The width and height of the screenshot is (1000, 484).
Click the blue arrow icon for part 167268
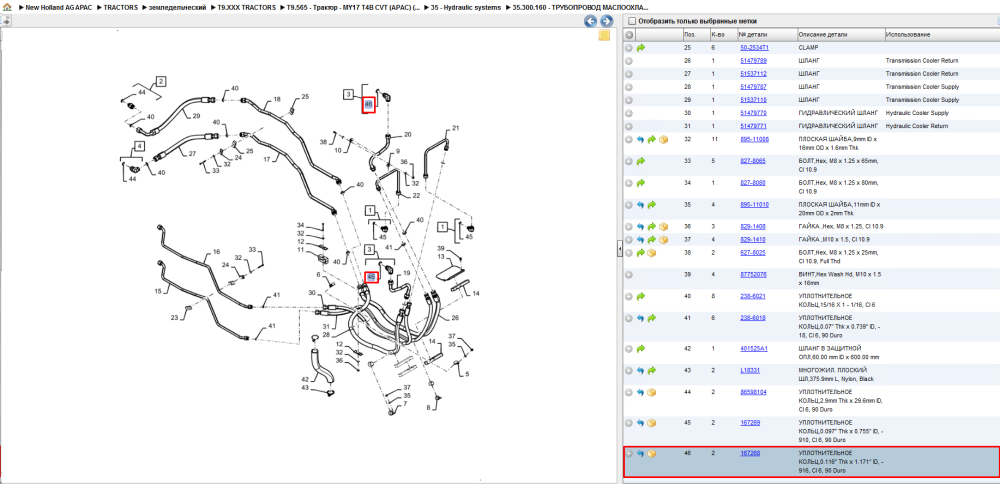(641, 454)
